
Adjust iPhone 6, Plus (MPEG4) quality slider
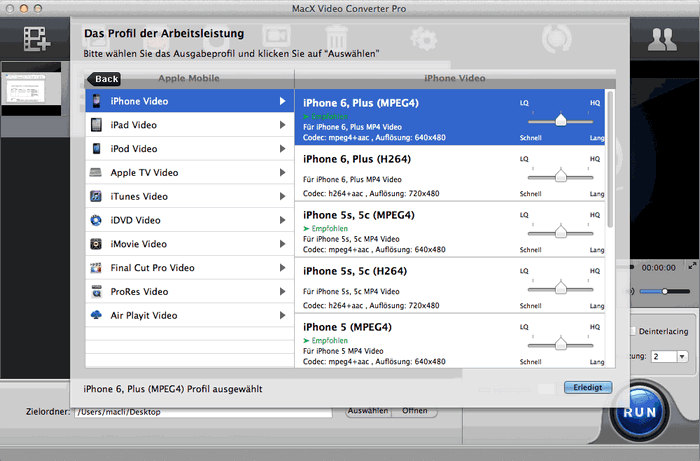pyautogui.click(x=560, y=120)
